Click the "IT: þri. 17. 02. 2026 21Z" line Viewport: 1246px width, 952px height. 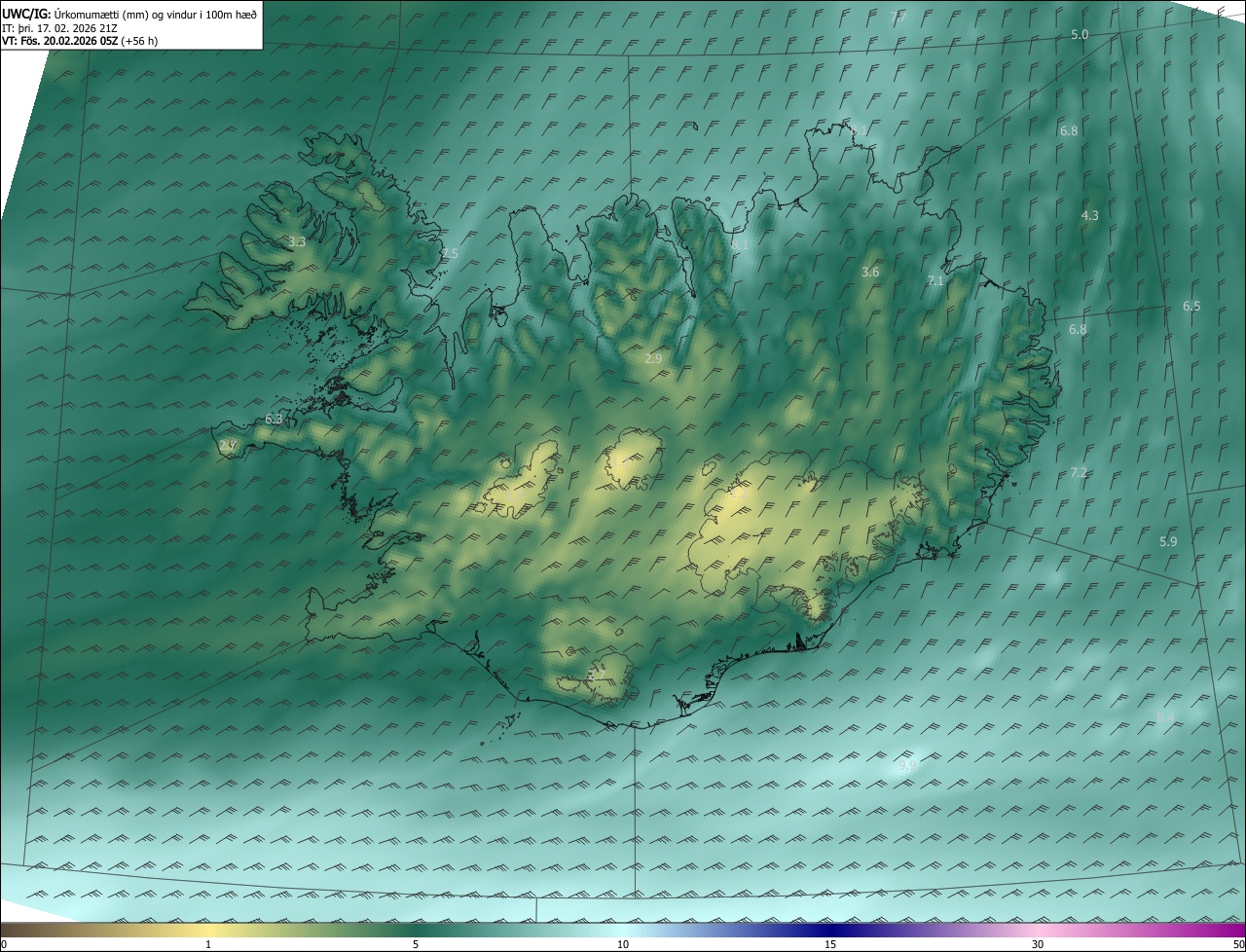click(59, 27)
